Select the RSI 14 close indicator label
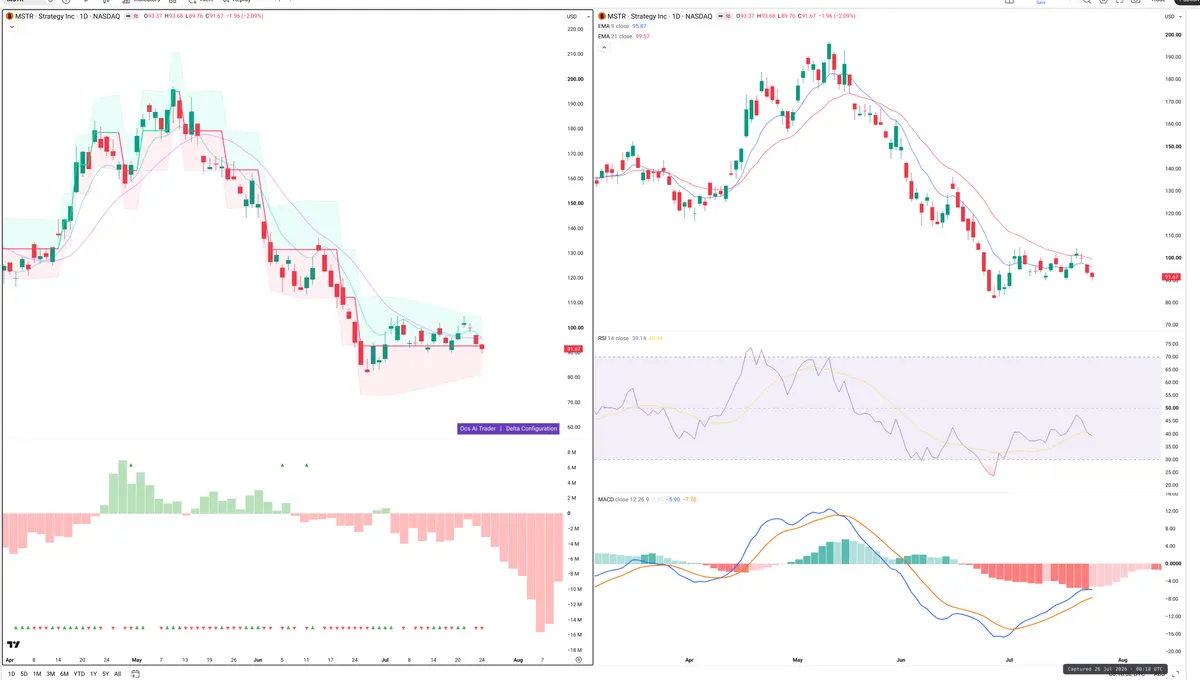1200x680 pixels. 613,338
